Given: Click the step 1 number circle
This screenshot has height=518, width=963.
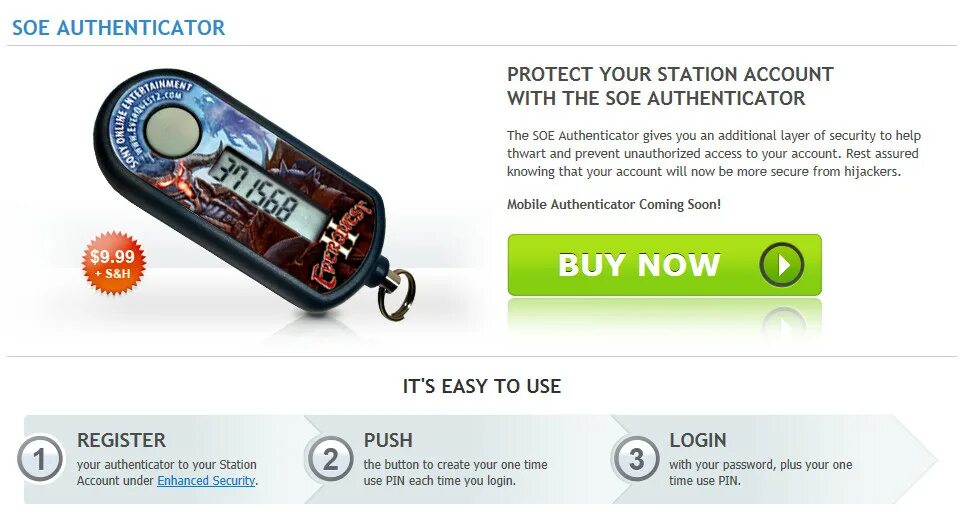Looking at the screenshot, I should [40, 459].
